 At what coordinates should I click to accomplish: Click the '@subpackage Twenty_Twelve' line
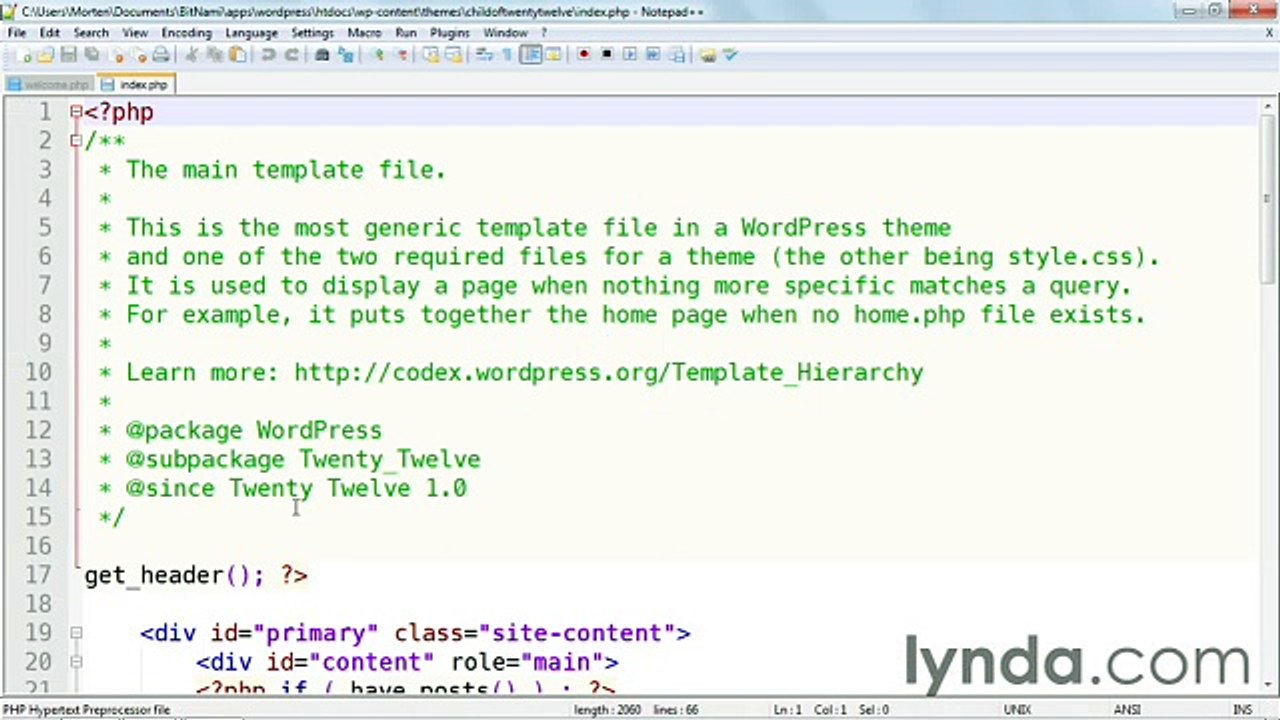pos(303,460)
